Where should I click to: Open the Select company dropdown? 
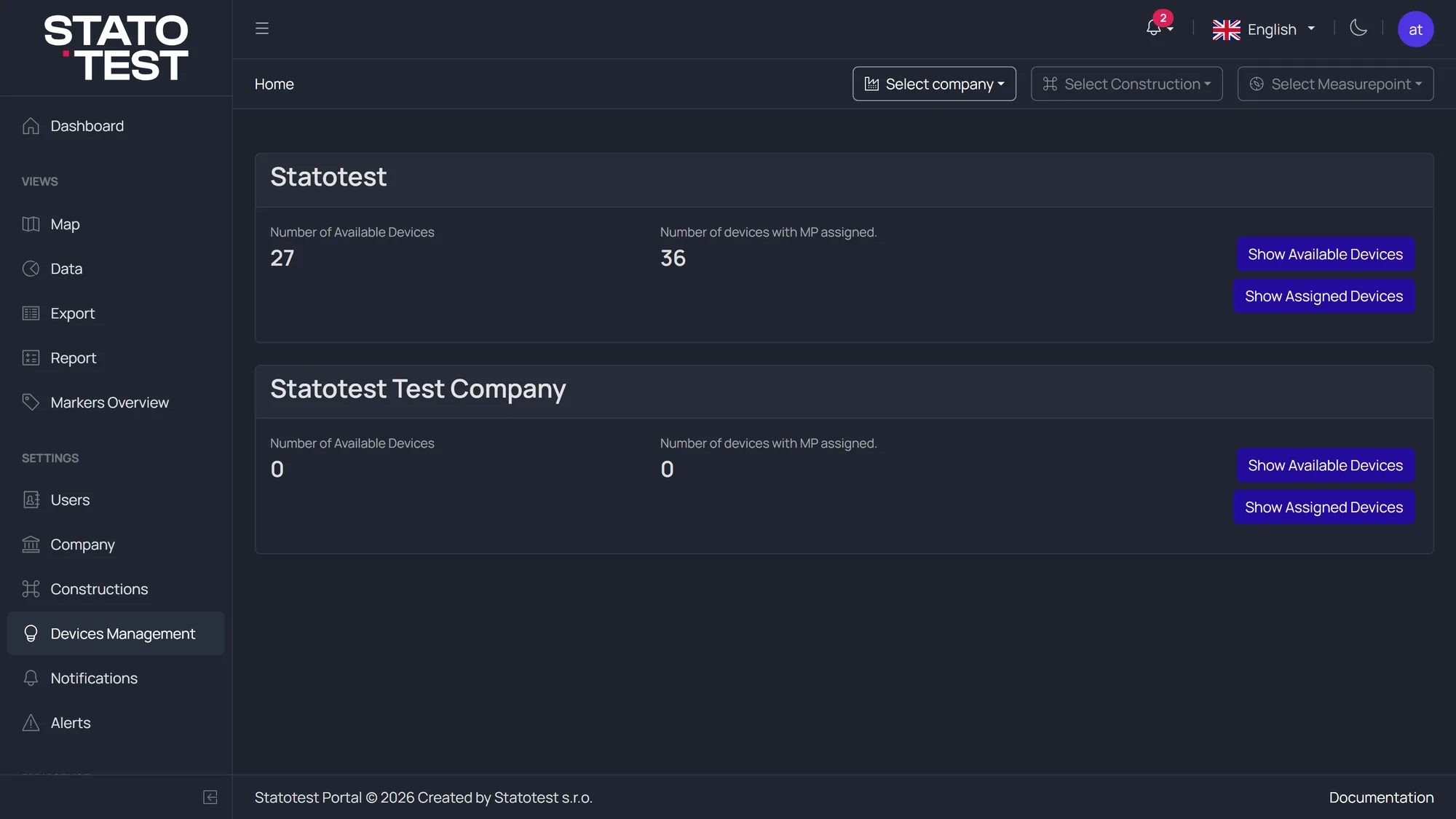pos(934,84)
